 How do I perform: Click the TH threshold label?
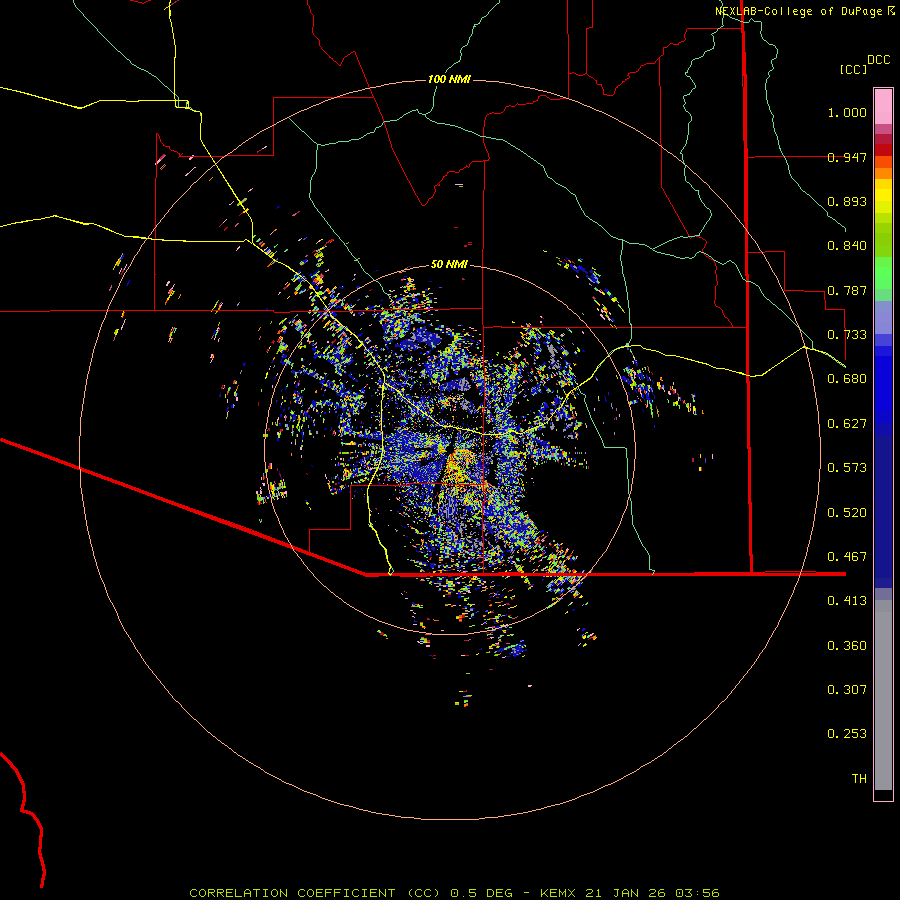[x=859, y=779]
